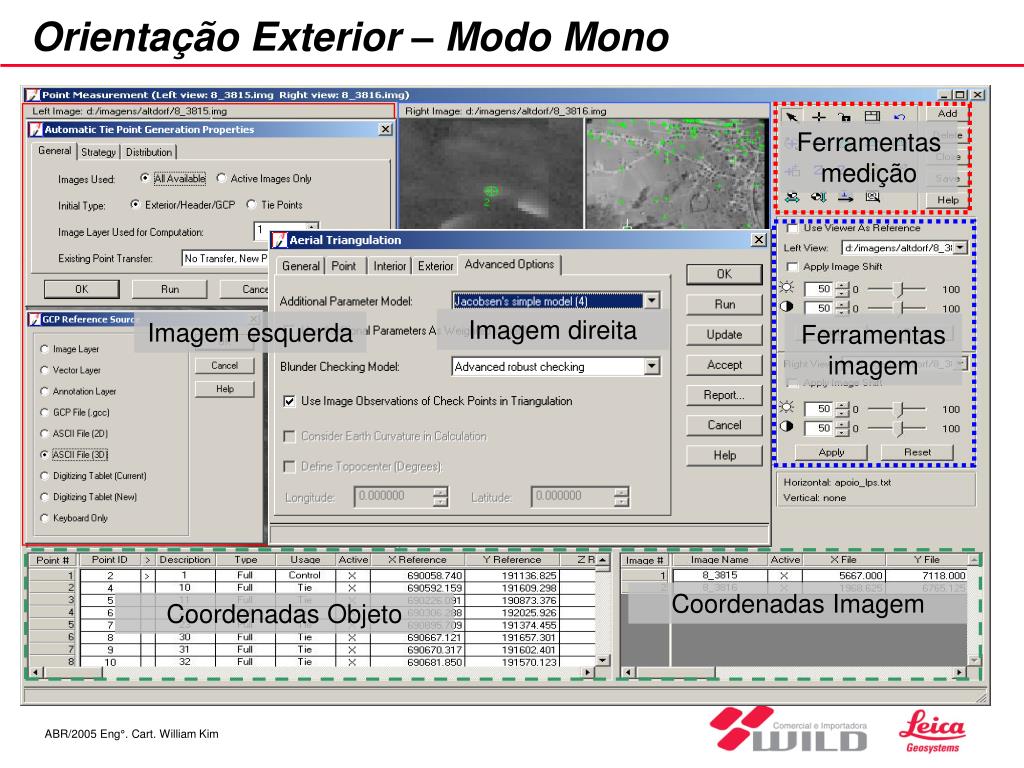Viewport: 1024px width, 768px height.
Task: Click the X Reference column header
Action: click(x=417, y=560)
